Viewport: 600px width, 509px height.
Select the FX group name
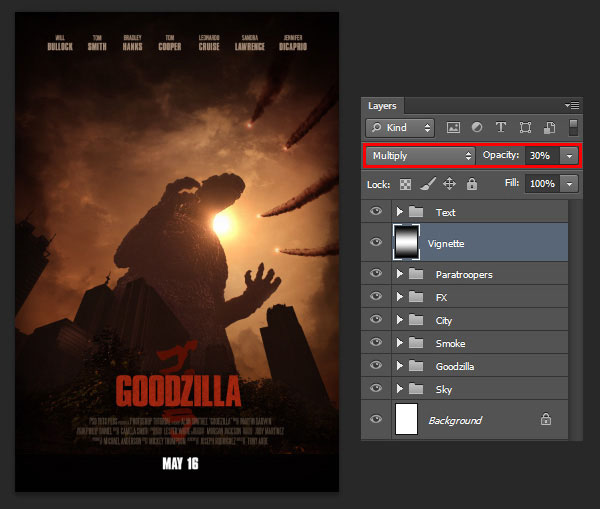click(441, 297)
